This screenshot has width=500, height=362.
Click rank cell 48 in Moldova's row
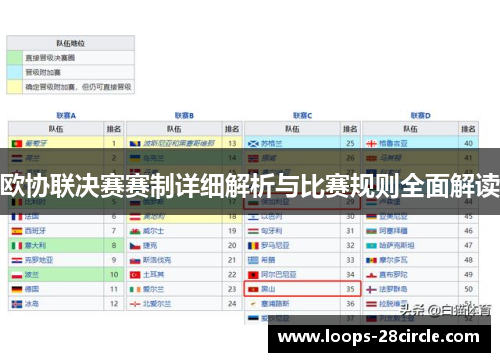click(468, 260)
